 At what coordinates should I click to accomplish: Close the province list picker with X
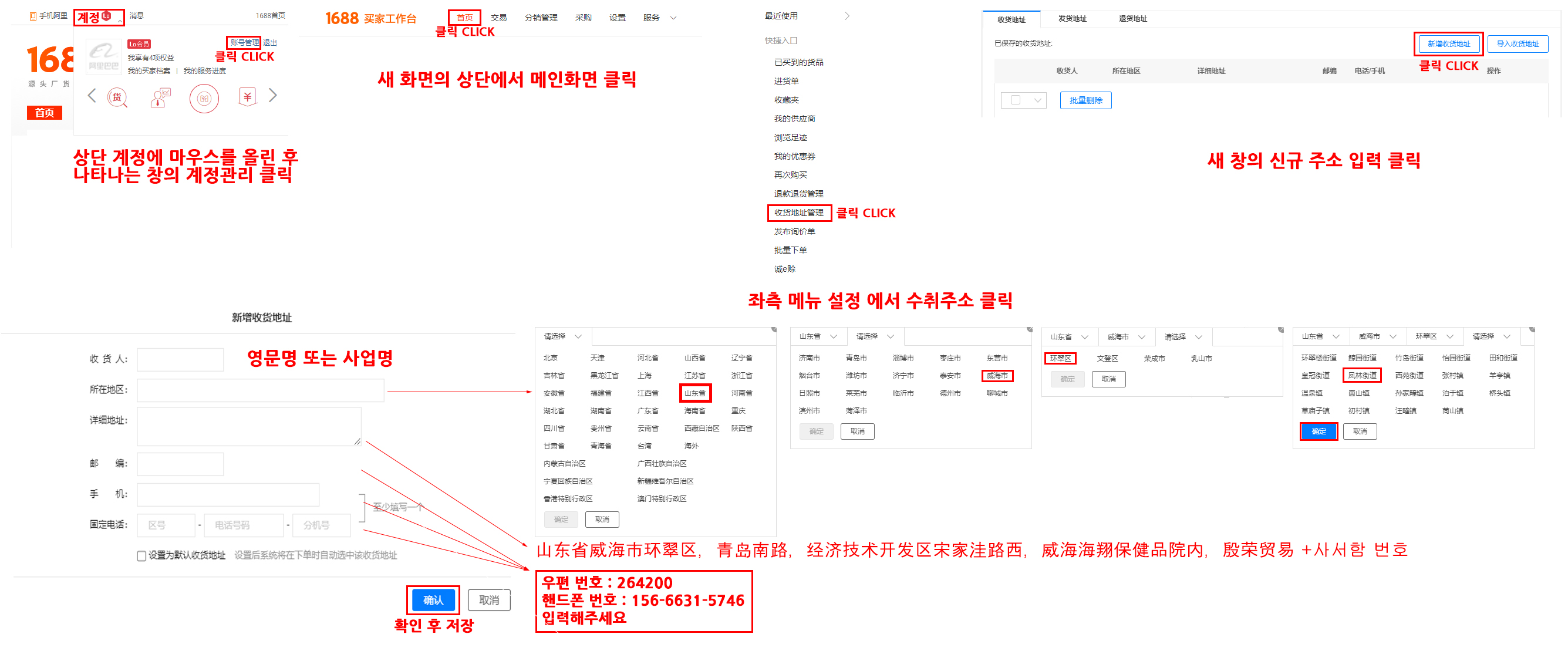[774, 329]
